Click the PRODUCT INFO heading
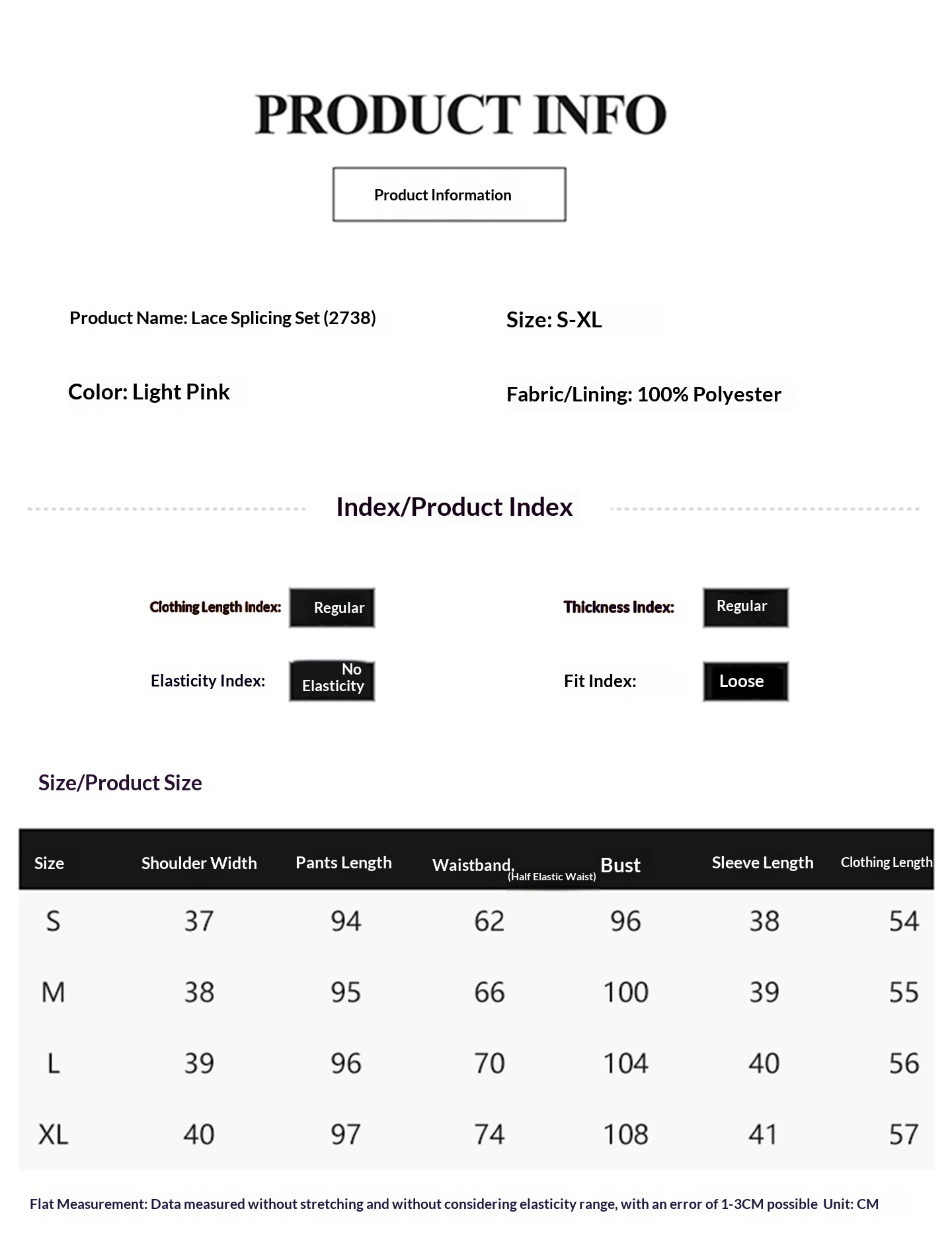952x1244 pixels. [x=461, y=114]
